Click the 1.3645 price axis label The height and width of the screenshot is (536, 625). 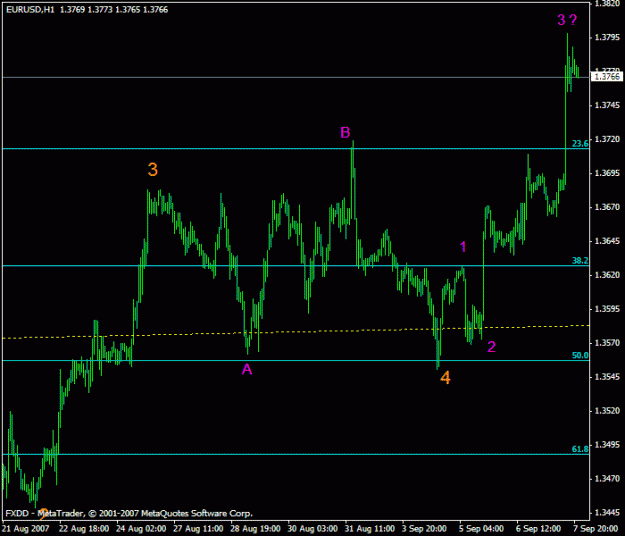click(607, 241)
